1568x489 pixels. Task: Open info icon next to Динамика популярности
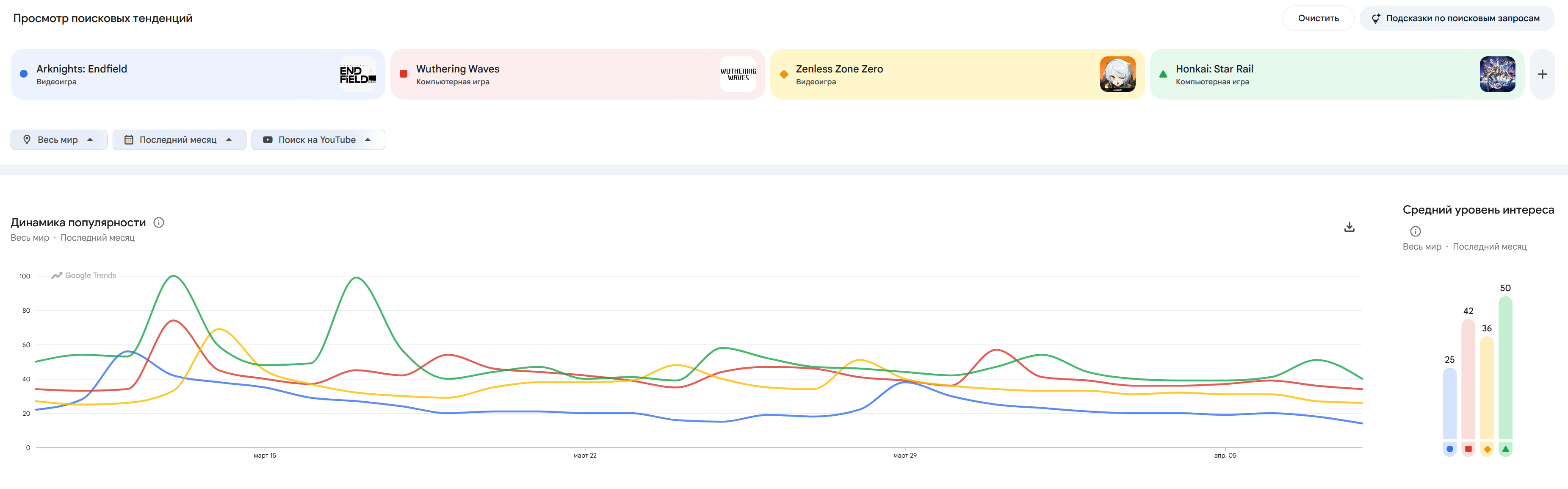pyautogui.click(x=159, y=222)
